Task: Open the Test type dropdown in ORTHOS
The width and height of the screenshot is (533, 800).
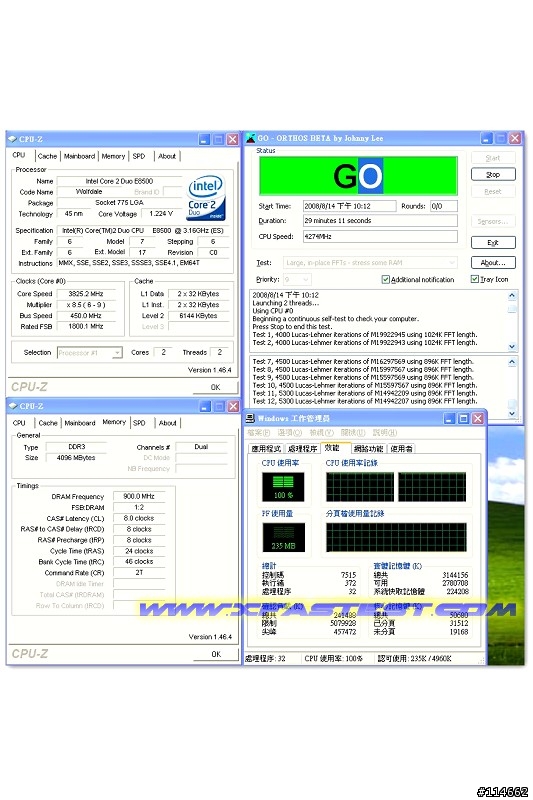Action: tap(370, 263)
